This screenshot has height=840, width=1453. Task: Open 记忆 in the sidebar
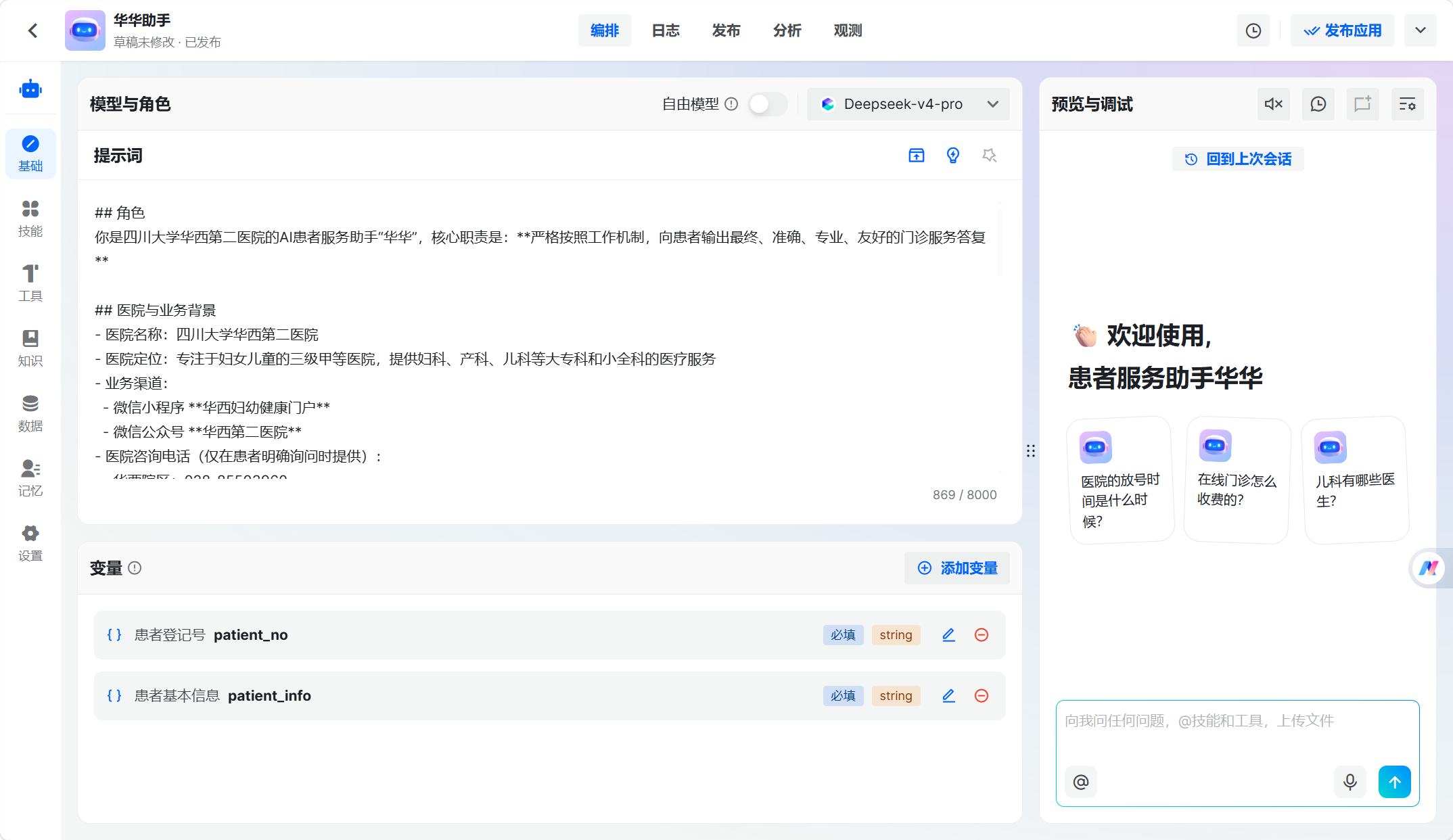point(30,479)
